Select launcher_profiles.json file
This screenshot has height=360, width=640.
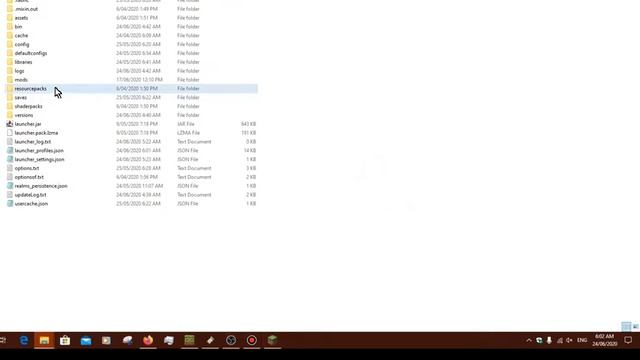point(39,151)
